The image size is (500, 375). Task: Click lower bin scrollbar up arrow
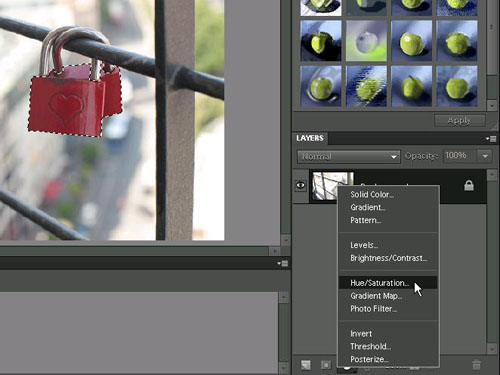pos(283,297)
